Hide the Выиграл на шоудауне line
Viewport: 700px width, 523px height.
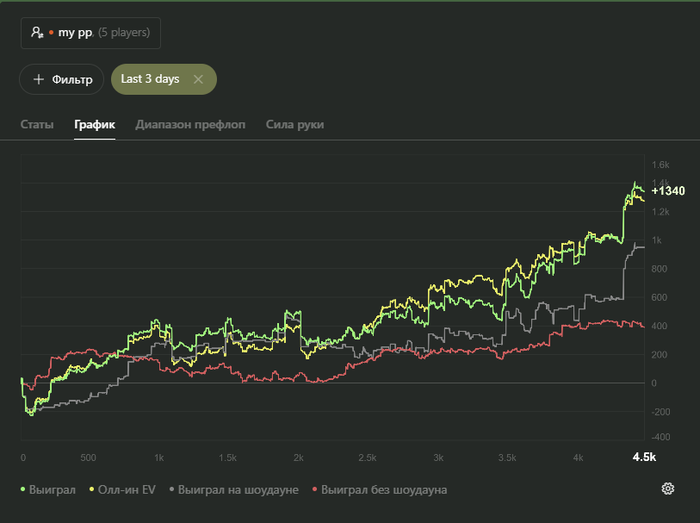tap(234, 490)
